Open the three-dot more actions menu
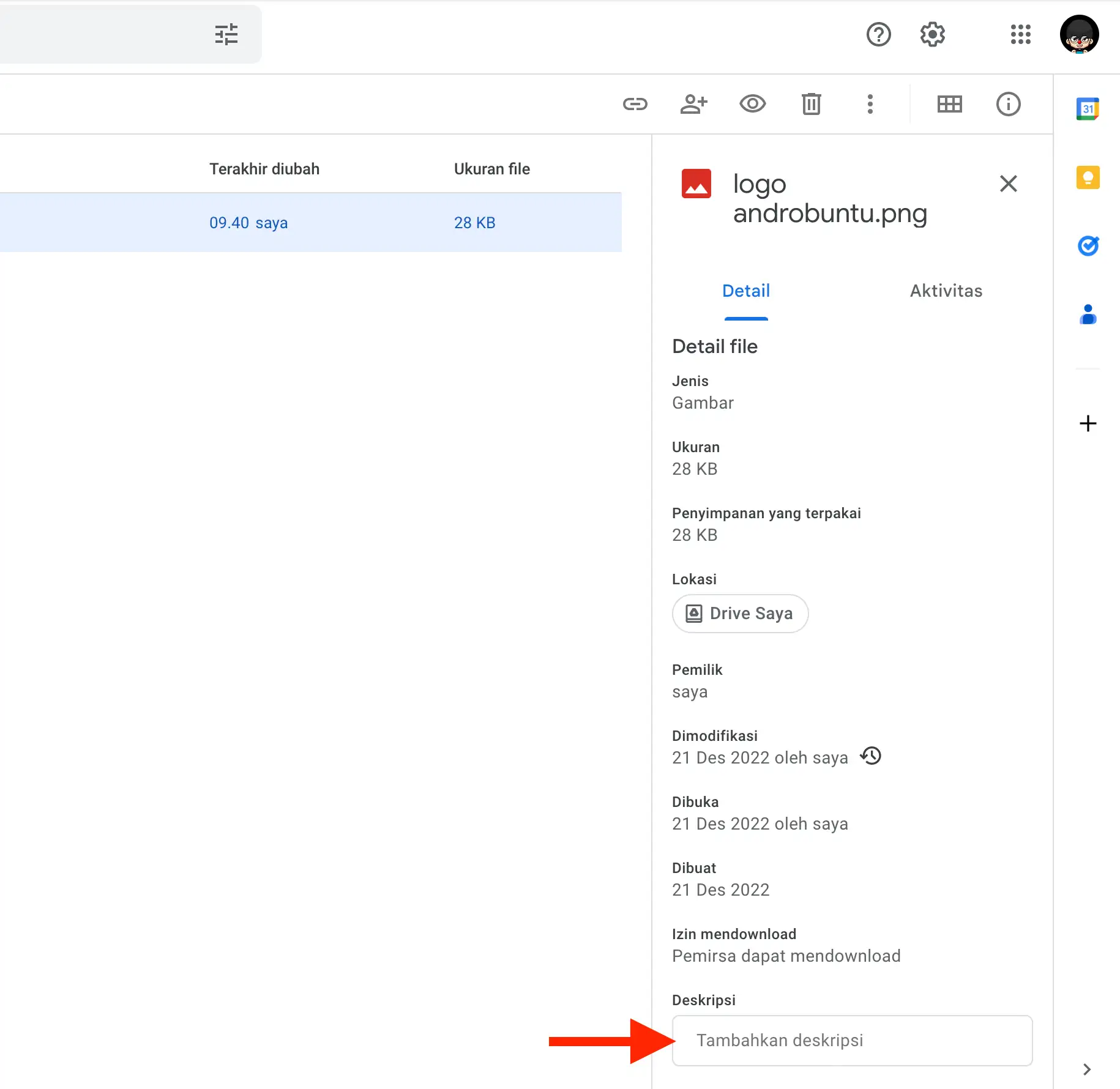1120x1089 pixels. 870,104
